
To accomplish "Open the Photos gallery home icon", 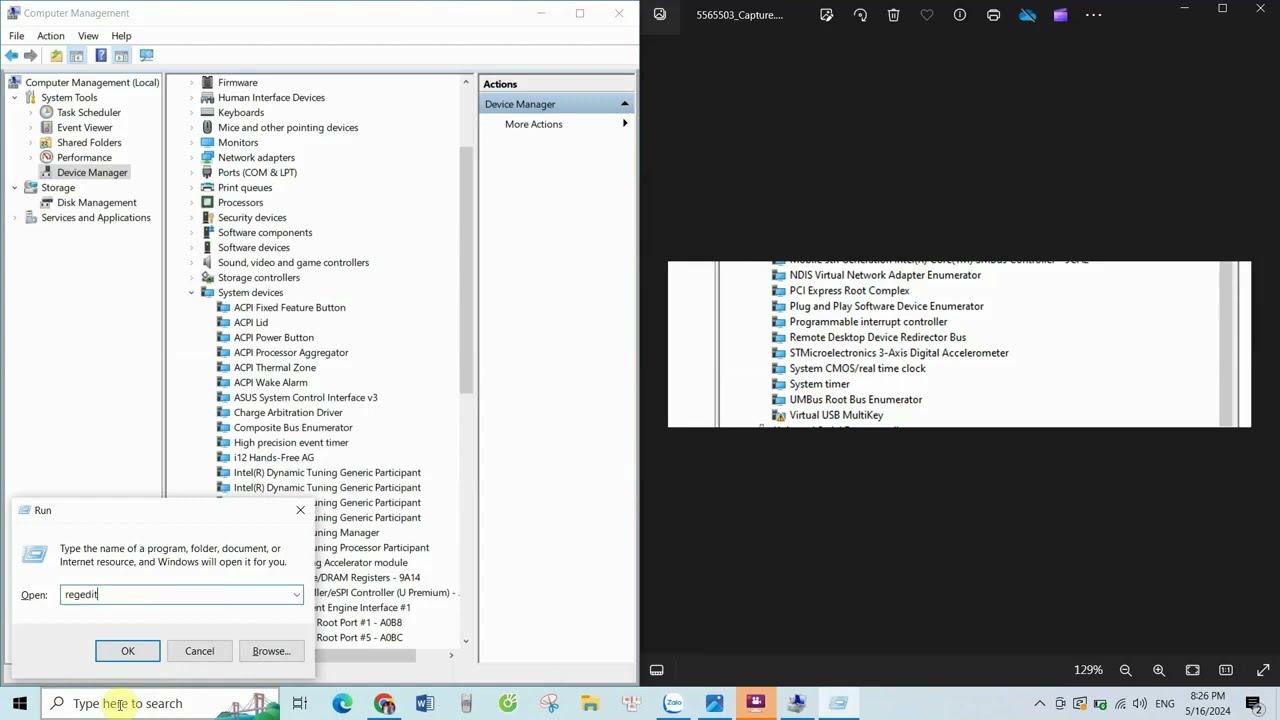I will pos(660,14).
